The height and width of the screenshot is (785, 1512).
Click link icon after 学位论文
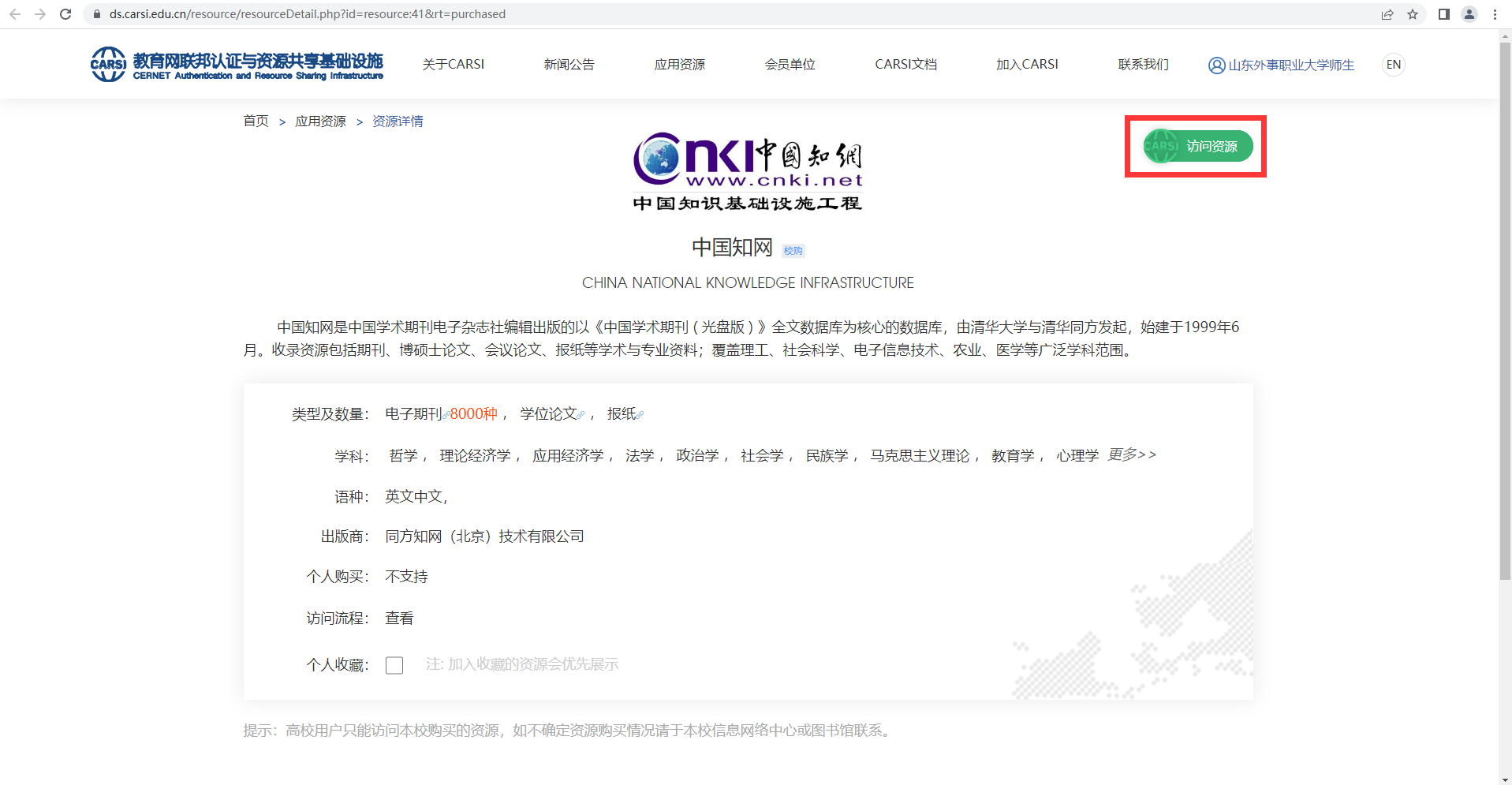tap(581, 415)
